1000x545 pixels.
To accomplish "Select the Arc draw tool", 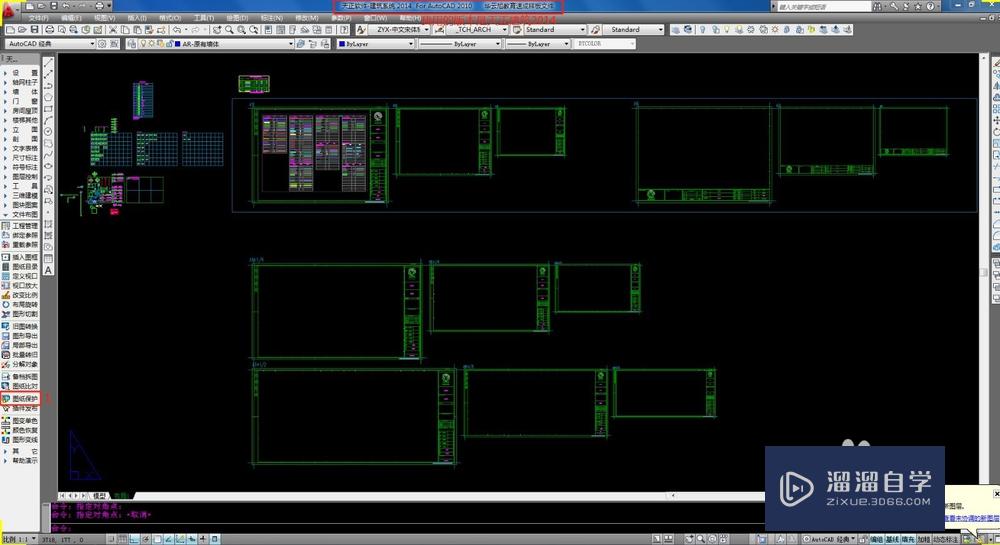I will 48,120.
